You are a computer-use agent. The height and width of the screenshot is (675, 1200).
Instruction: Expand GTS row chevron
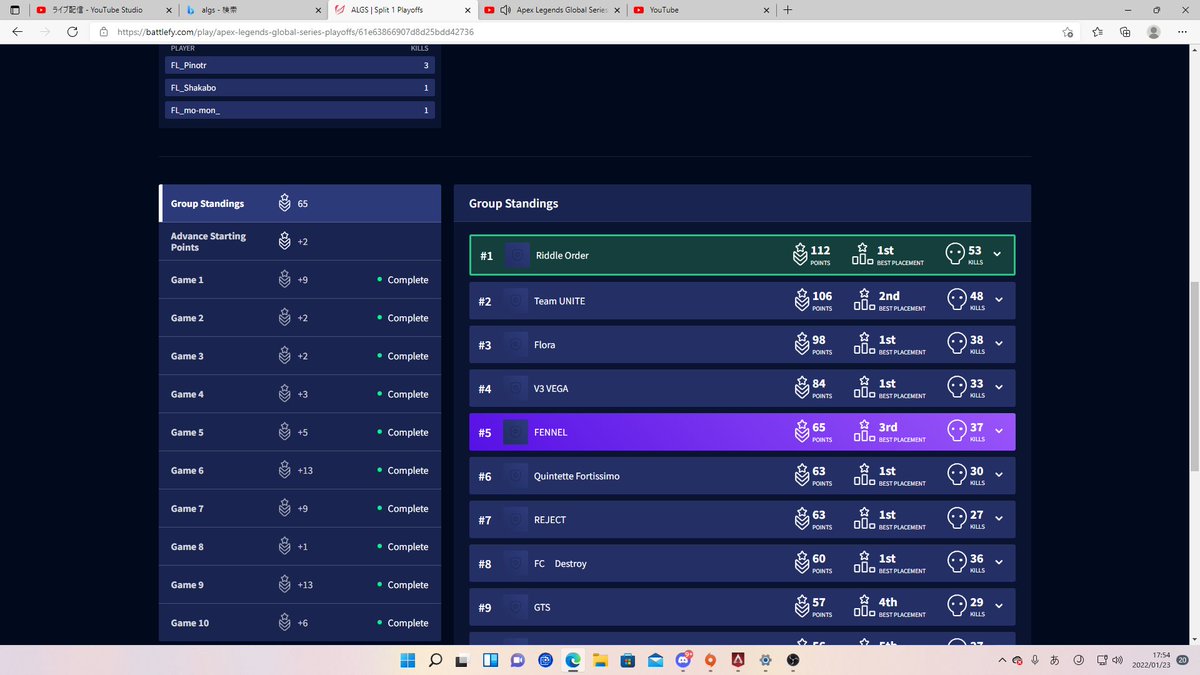(998, 607)
